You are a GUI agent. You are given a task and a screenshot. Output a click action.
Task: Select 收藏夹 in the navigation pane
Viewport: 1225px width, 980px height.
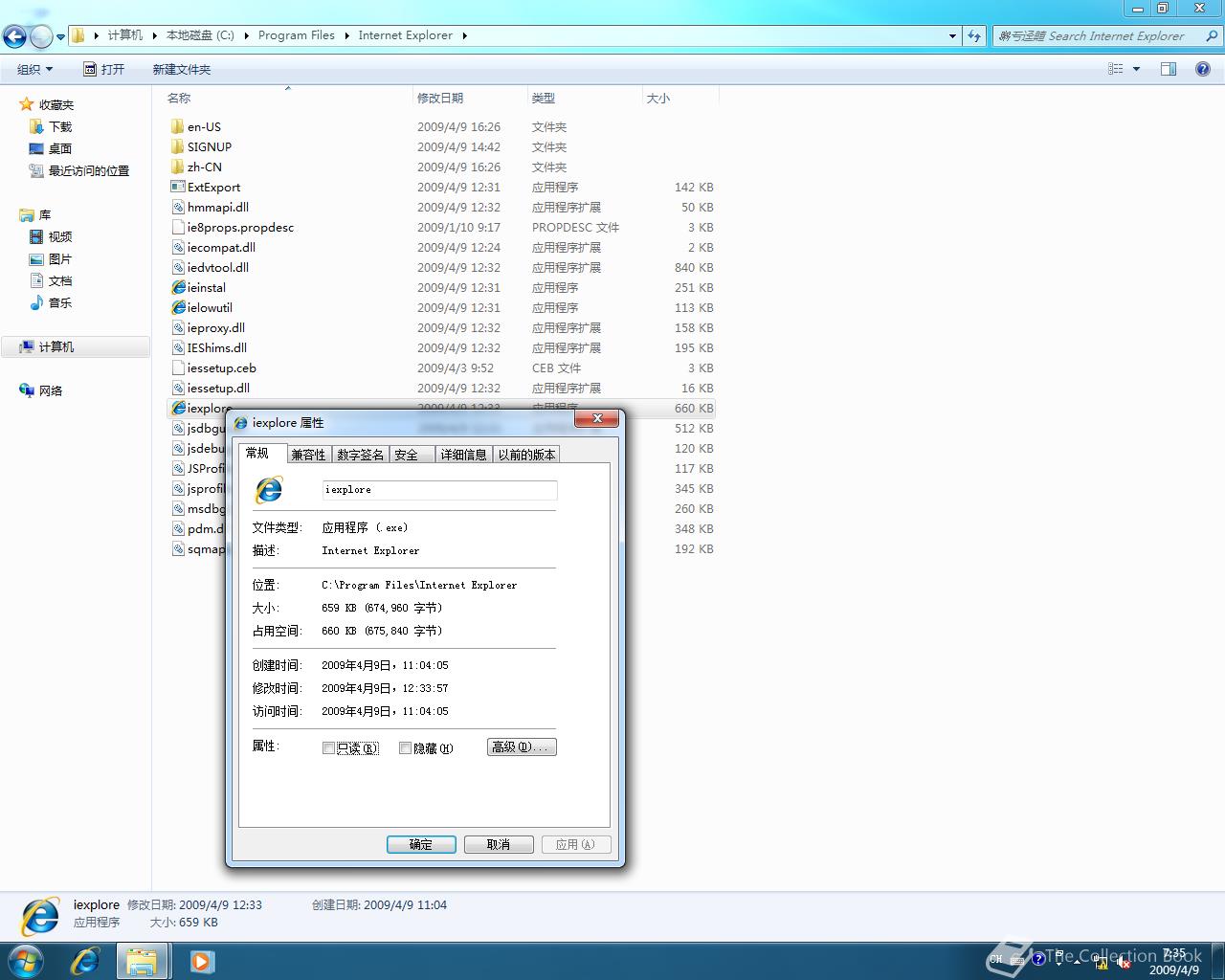coord(56,104)
